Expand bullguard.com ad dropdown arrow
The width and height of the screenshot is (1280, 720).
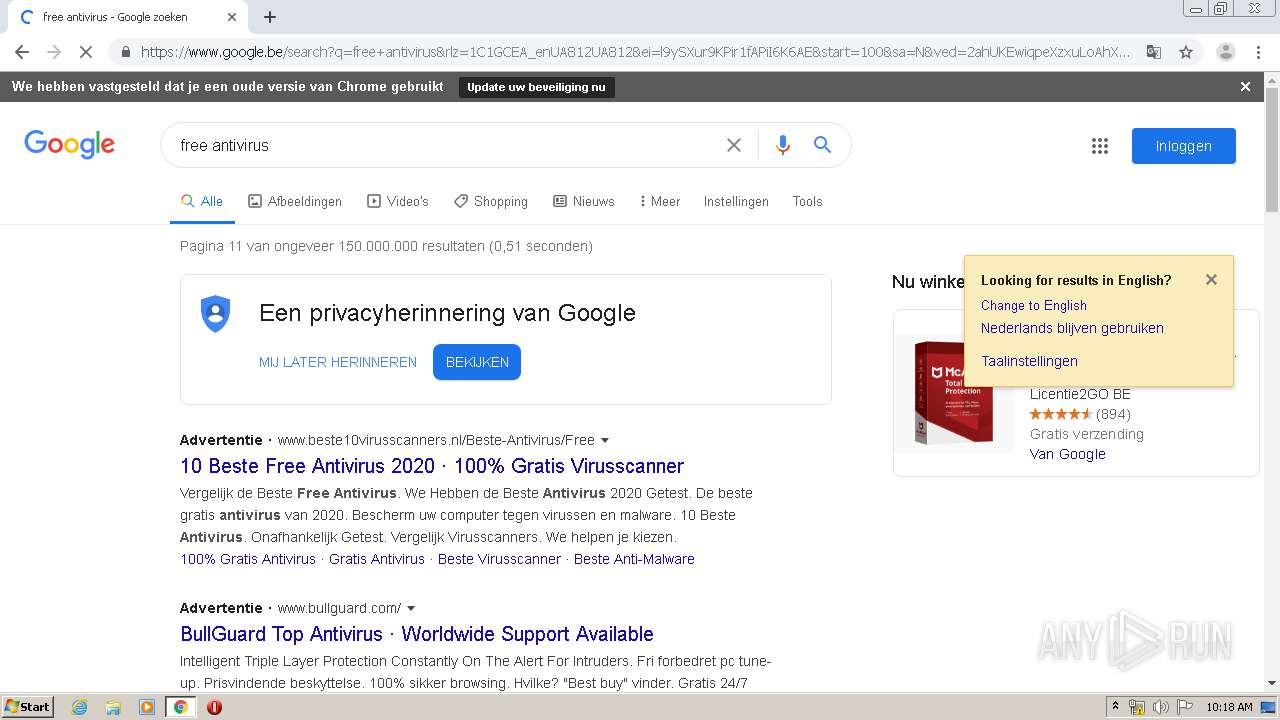[411, 608]
